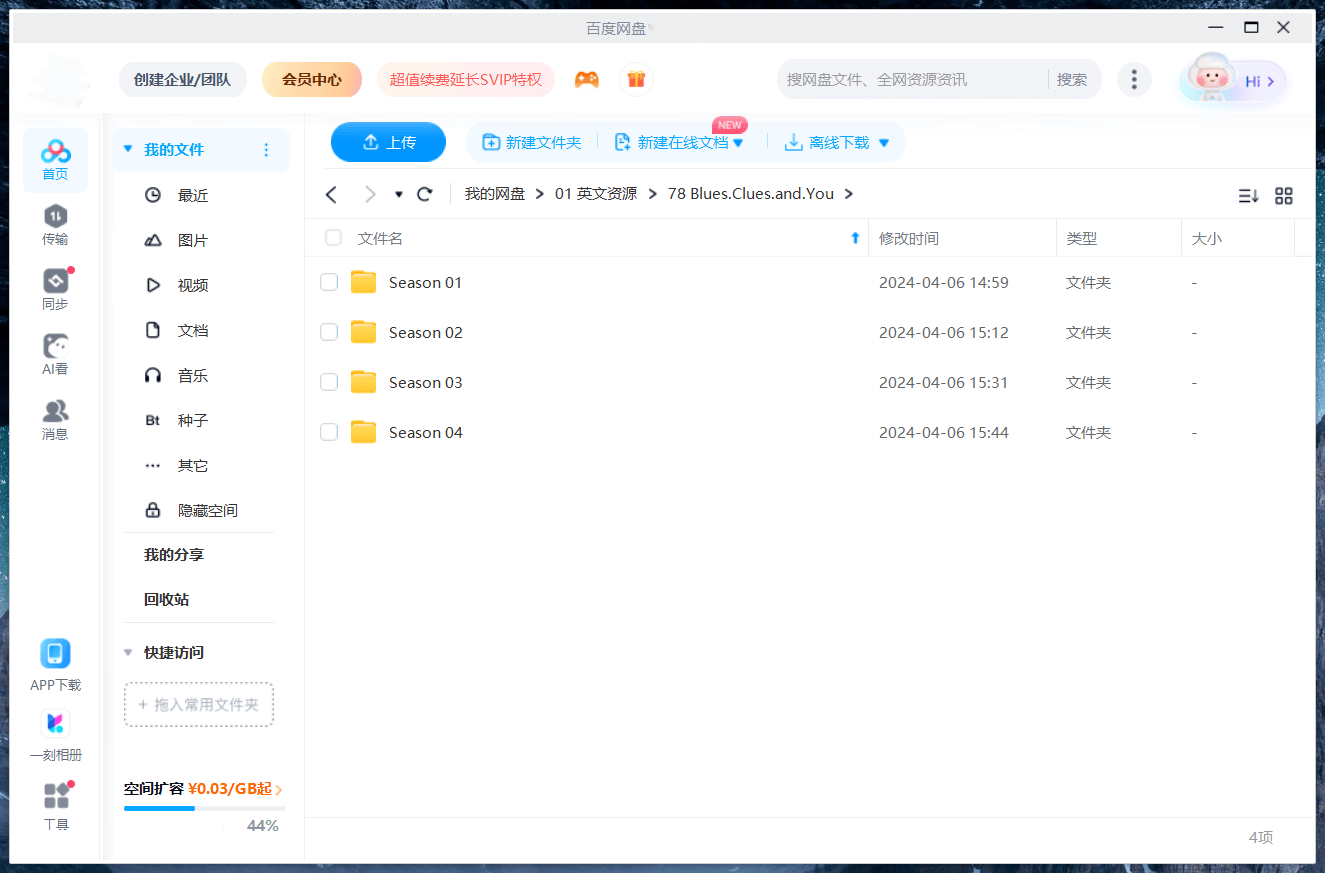Check the Season 03 folder checkbox
The image size is (1325, 873).
point(329,383)
